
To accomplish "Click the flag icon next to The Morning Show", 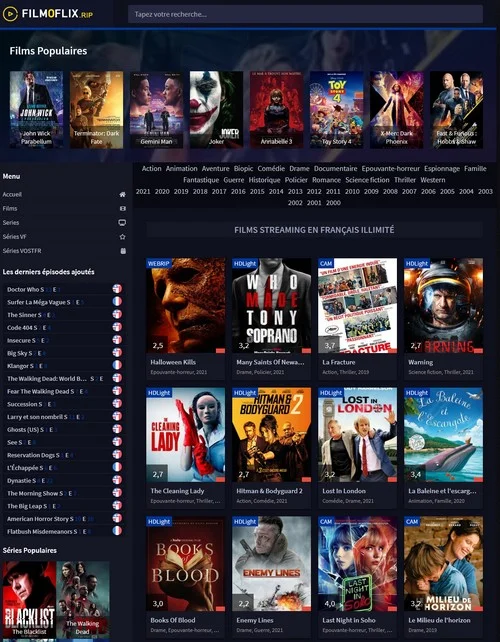I will tap(117, 493).
